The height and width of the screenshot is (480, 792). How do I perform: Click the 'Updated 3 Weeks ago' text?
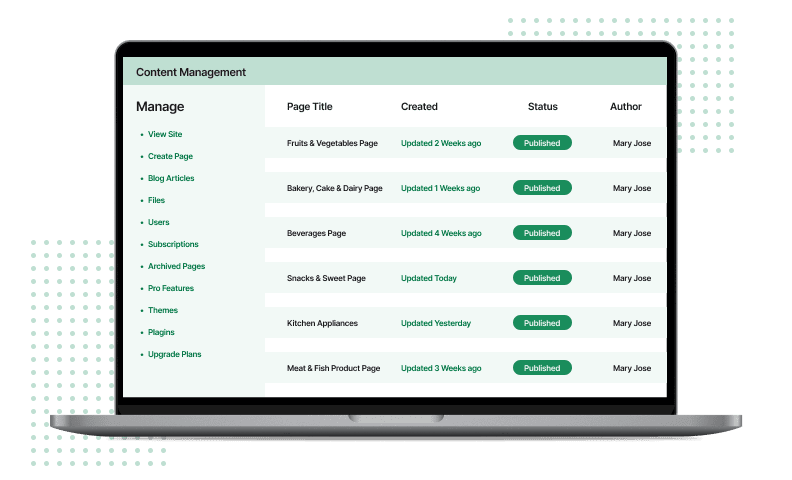[x=441, y=368]
